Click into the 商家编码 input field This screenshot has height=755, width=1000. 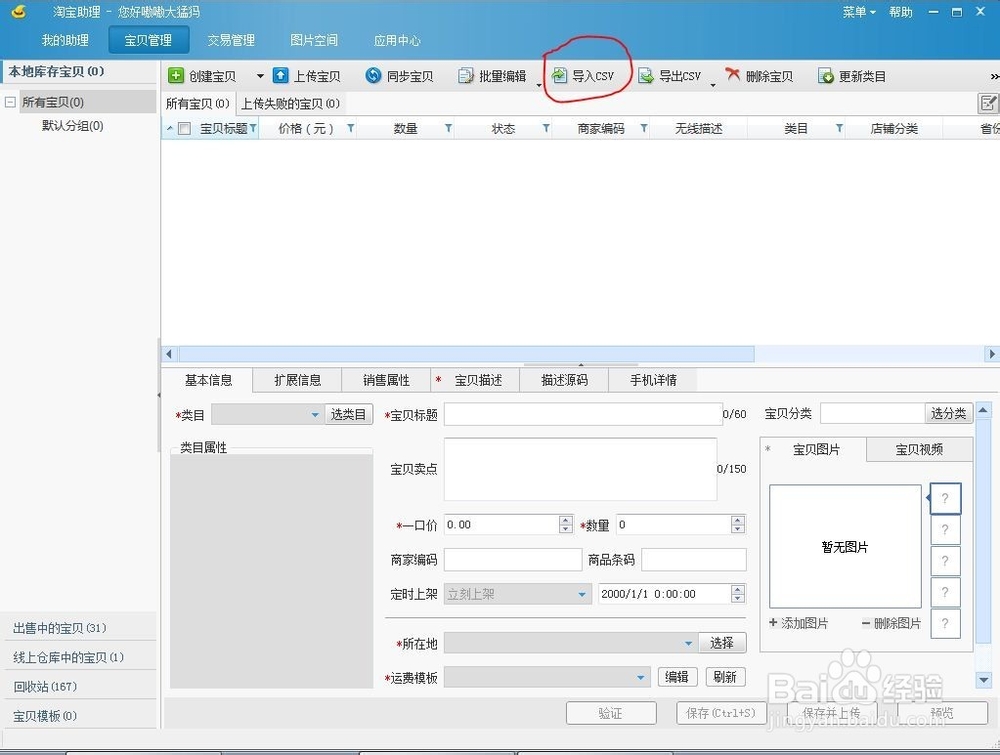pos(513,560)
